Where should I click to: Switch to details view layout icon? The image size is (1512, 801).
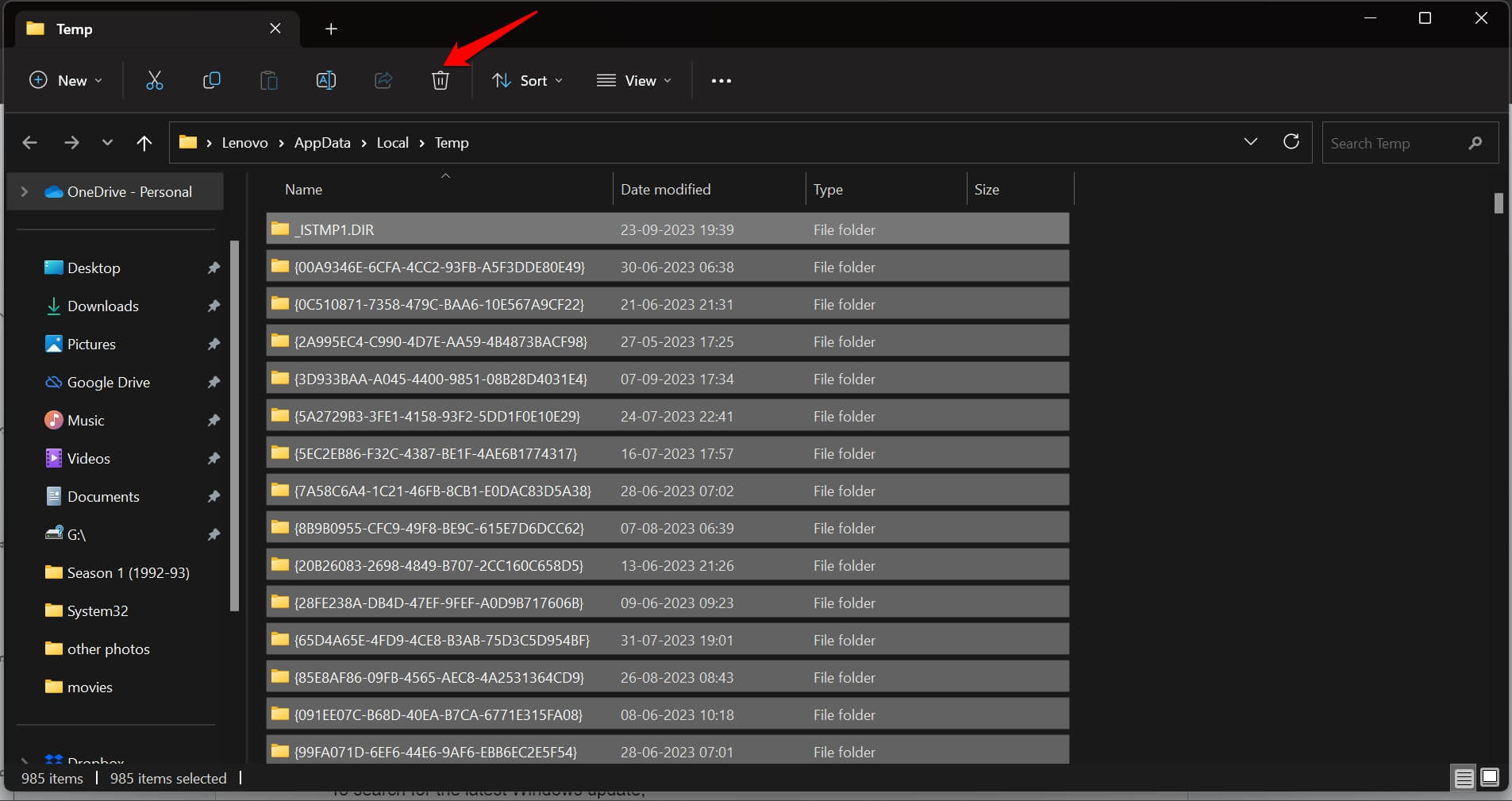coord(1464,778)
